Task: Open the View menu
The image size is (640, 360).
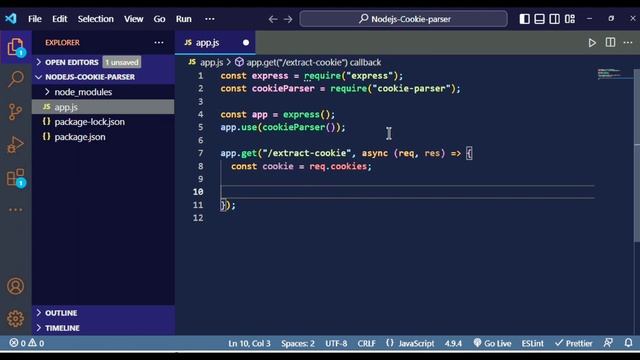Action: [x=133, y=19]
